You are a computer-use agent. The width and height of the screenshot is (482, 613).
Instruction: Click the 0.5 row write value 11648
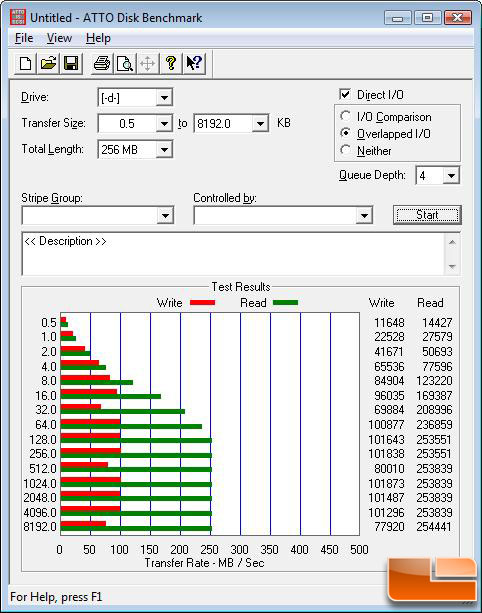tap(389, 323)
